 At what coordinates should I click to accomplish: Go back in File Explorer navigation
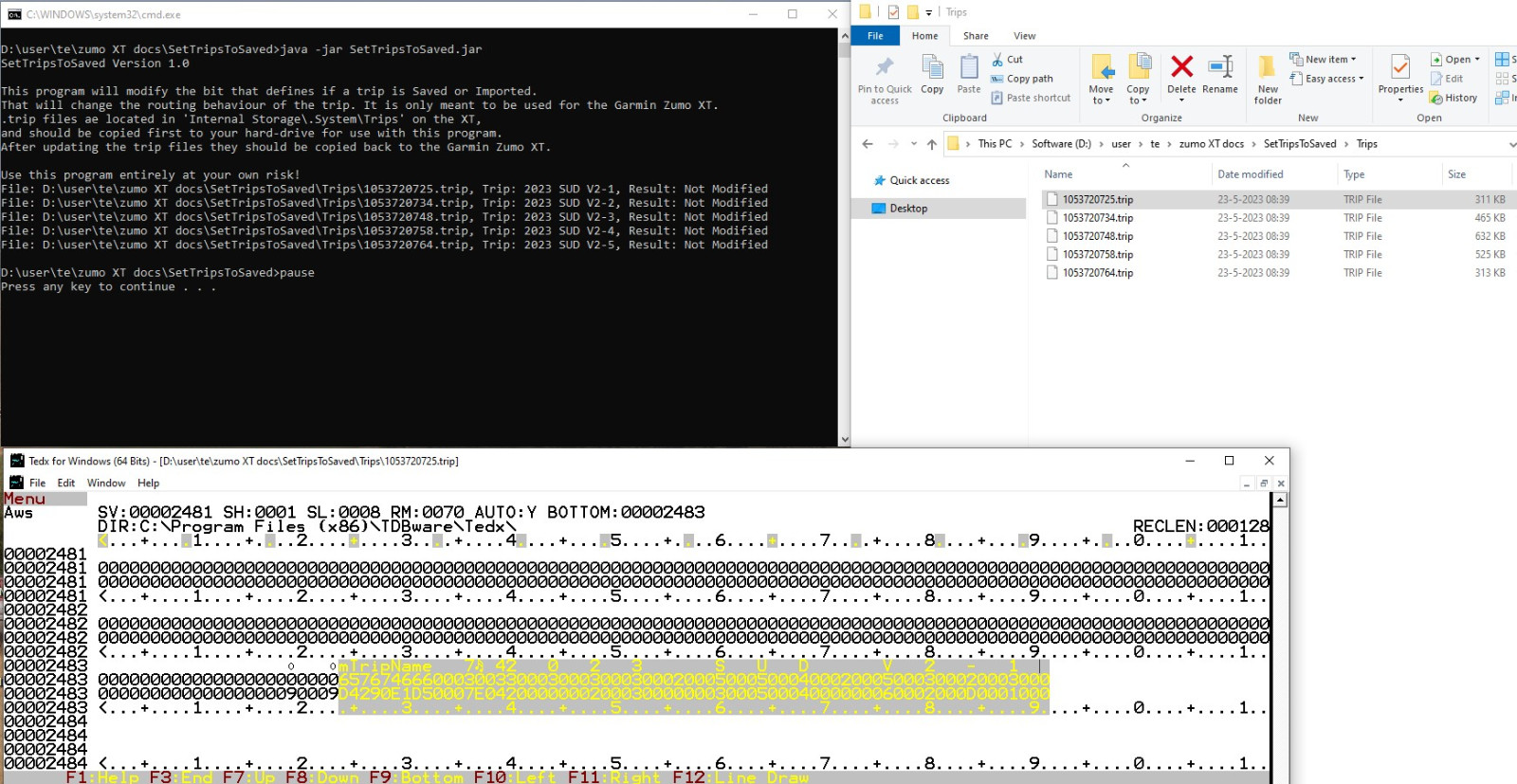pyautogui.click(x=868, y=144)
